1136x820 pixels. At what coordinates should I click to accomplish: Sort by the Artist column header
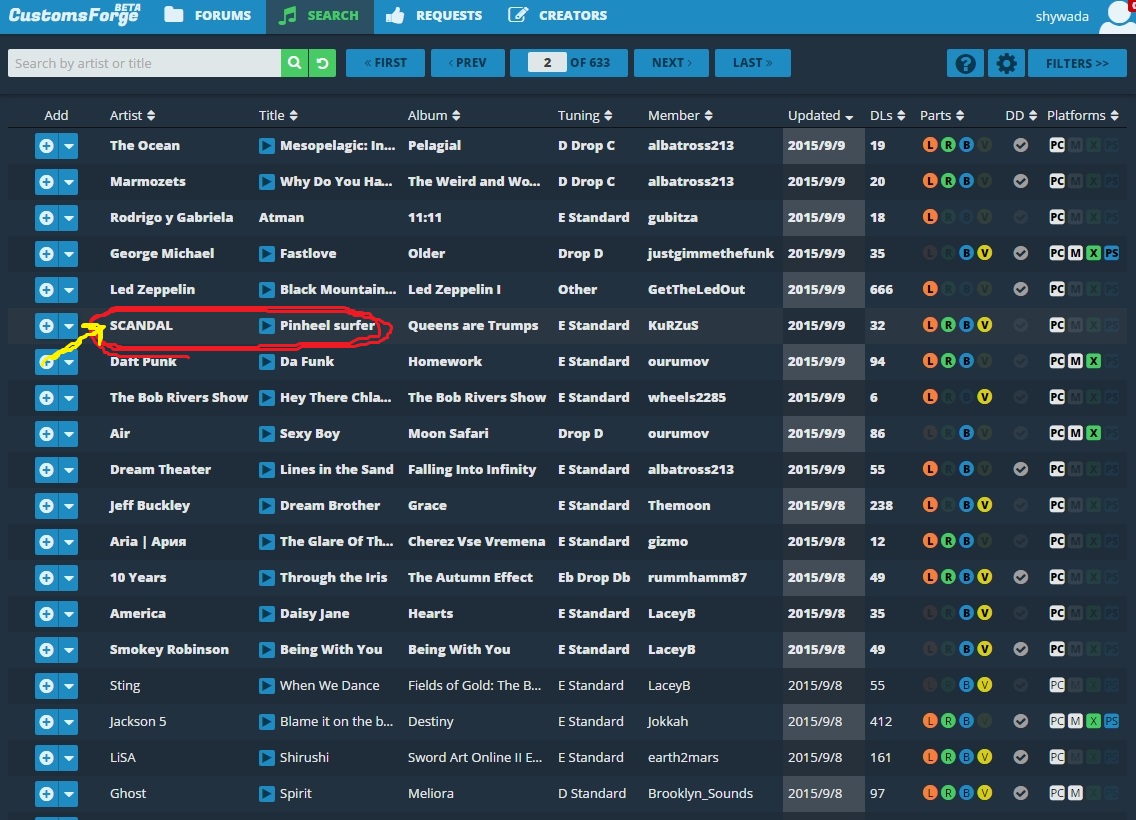(132, 115)
